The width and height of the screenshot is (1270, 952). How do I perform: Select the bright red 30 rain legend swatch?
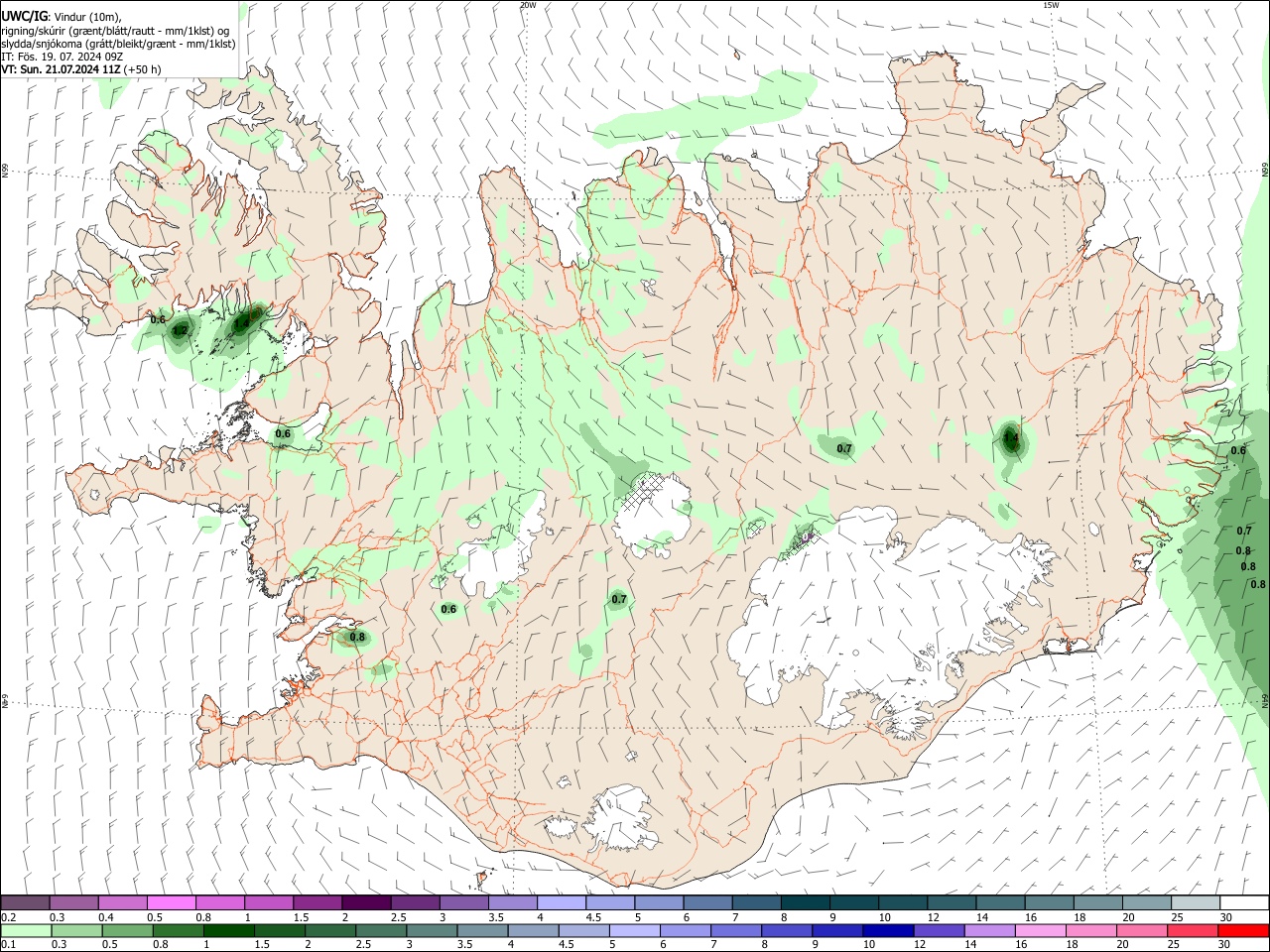click(1242, 931)
